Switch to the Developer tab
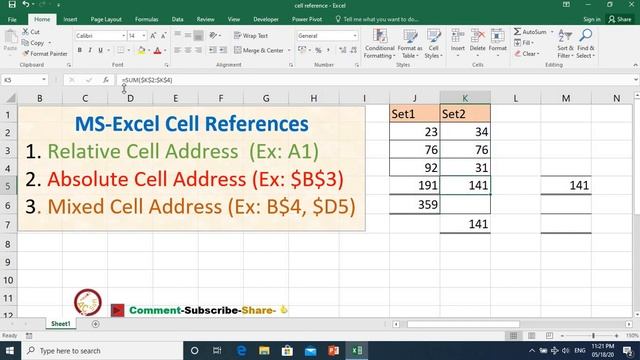Image resolution: width=640 pixels, height=360 pixels. [266, 19]
